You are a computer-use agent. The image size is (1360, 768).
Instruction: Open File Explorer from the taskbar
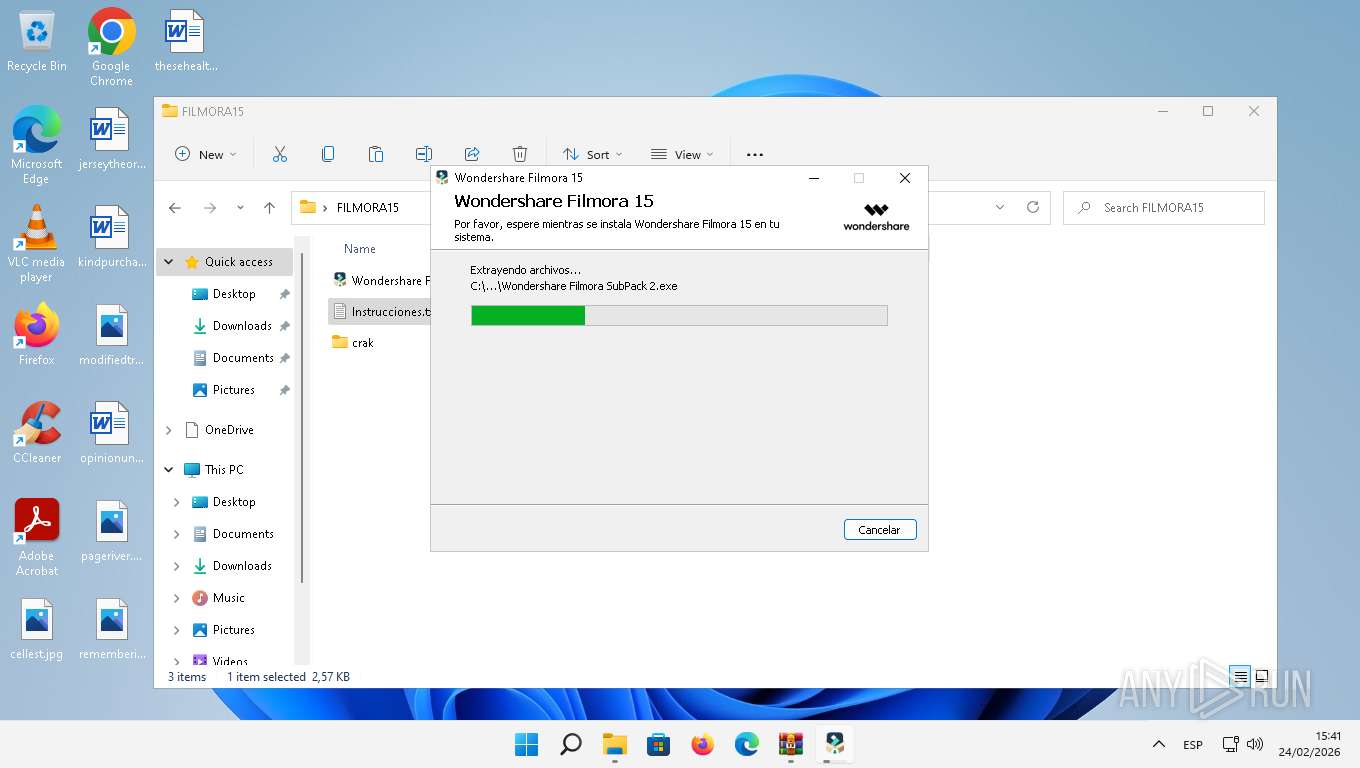614,744
